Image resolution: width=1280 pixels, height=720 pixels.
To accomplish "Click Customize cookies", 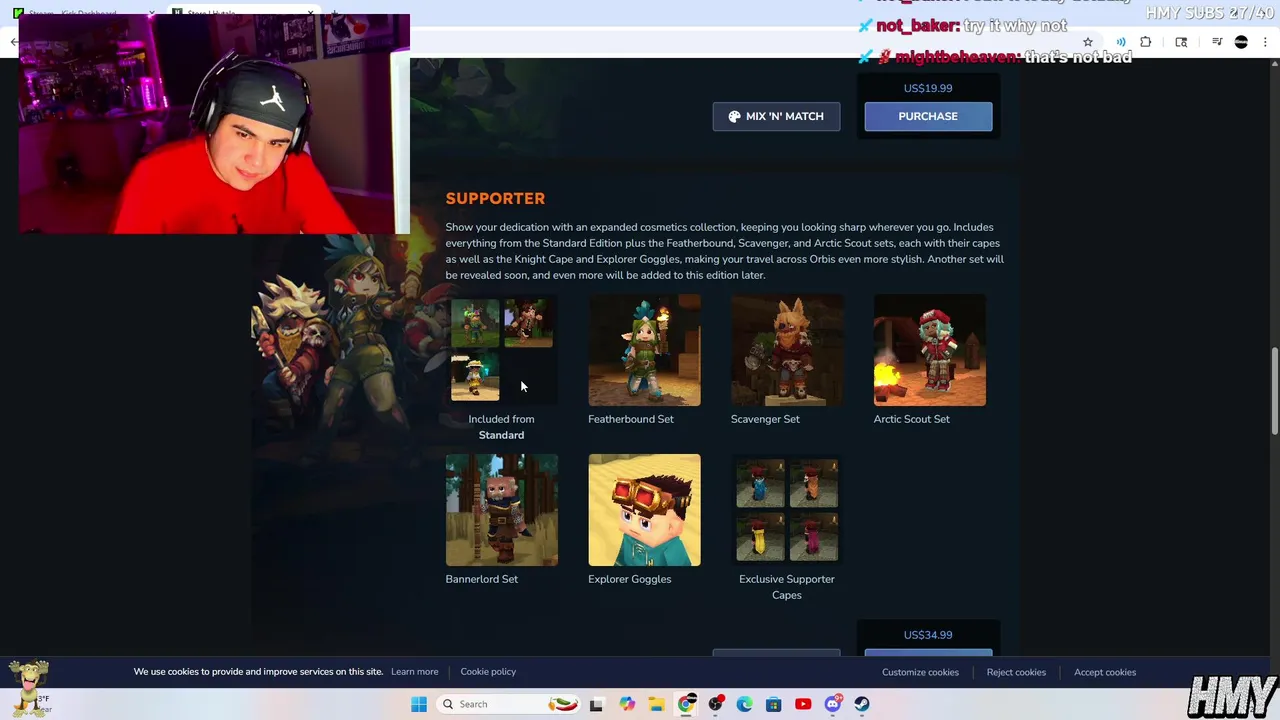I will pyautogui.click(x=920, y=672).
